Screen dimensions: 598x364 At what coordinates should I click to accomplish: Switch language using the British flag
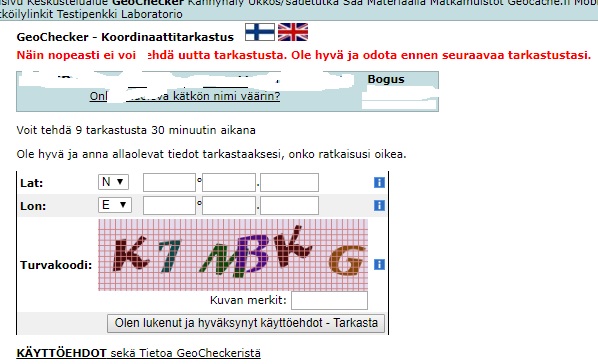click(x=293, y=32)
